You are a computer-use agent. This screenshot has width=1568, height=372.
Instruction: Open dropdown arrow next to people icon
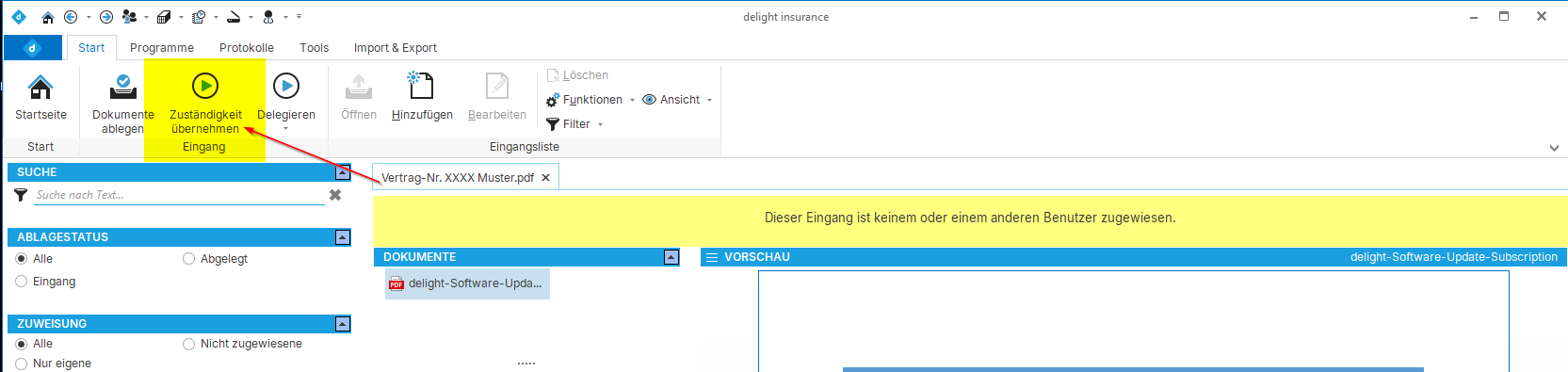click(146, 17)
